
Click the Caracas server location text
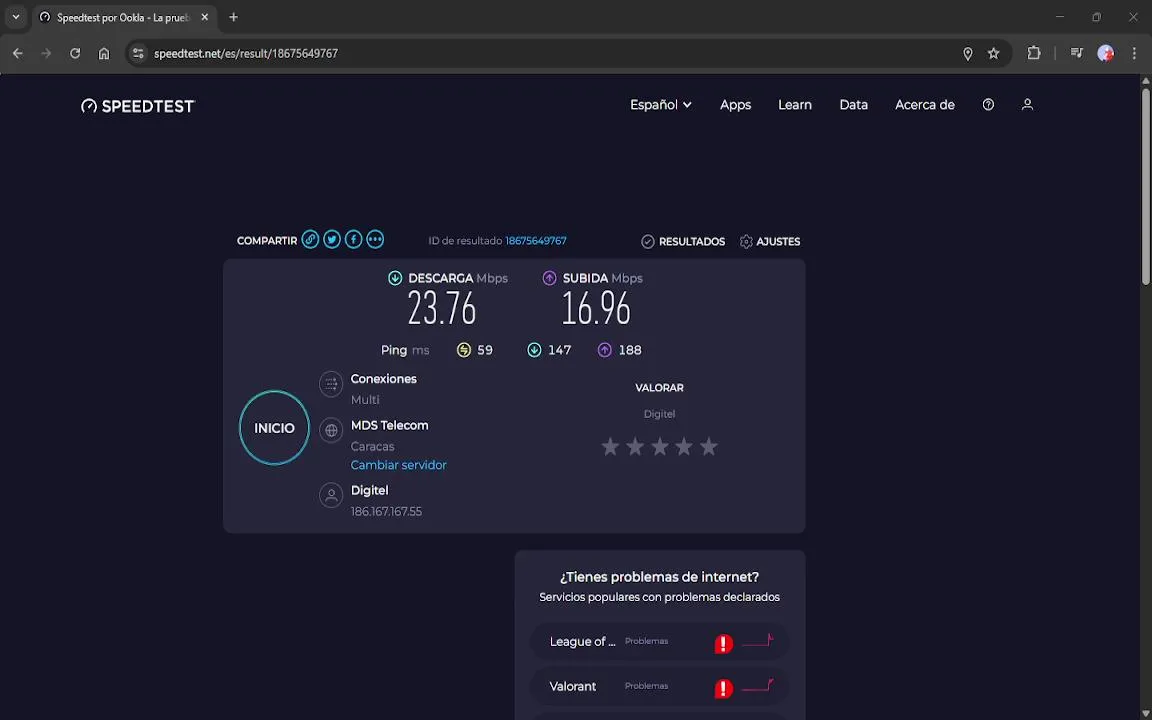coord(372,446)
